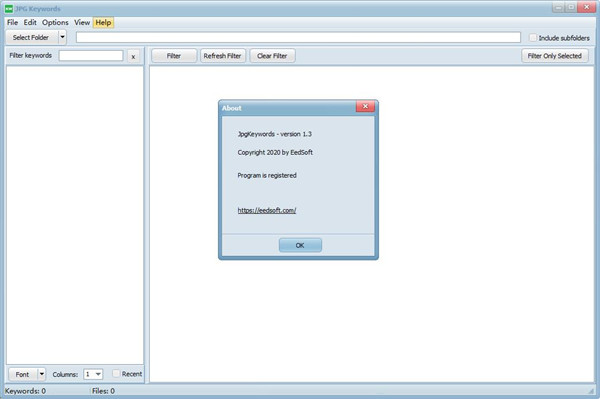Click the Filter Only Selected button
Screen dimensions: 600x399
point(554,56)
